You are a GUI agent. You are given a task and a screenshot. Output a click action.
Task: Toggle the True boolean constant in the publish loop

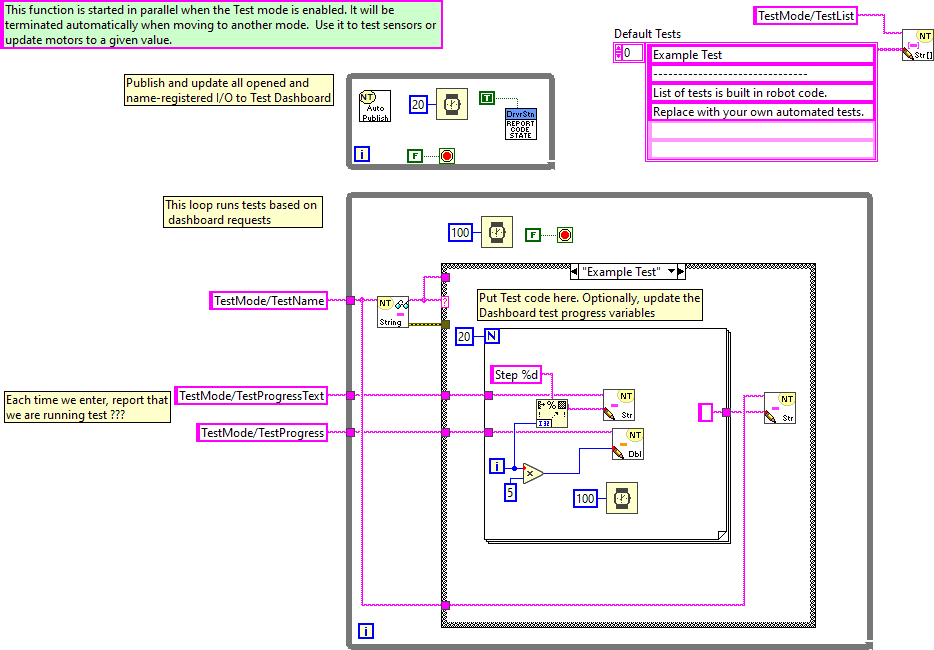486,97
